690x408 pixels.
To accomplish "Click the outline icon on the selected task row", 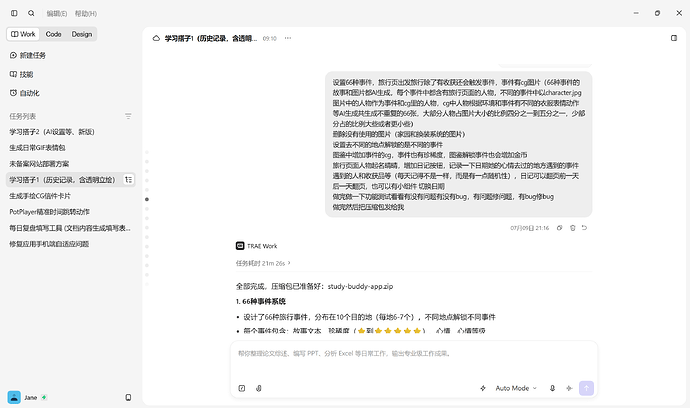I will (x=128, y=180).
